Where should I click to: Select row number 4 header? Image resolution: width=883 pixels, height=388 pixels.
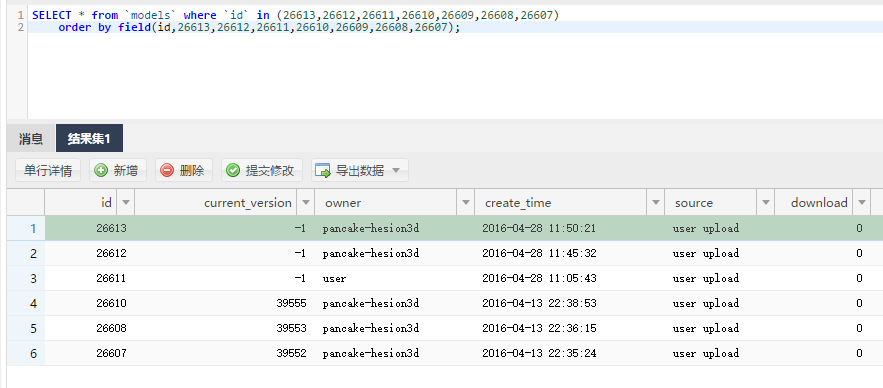pos(26,303)
